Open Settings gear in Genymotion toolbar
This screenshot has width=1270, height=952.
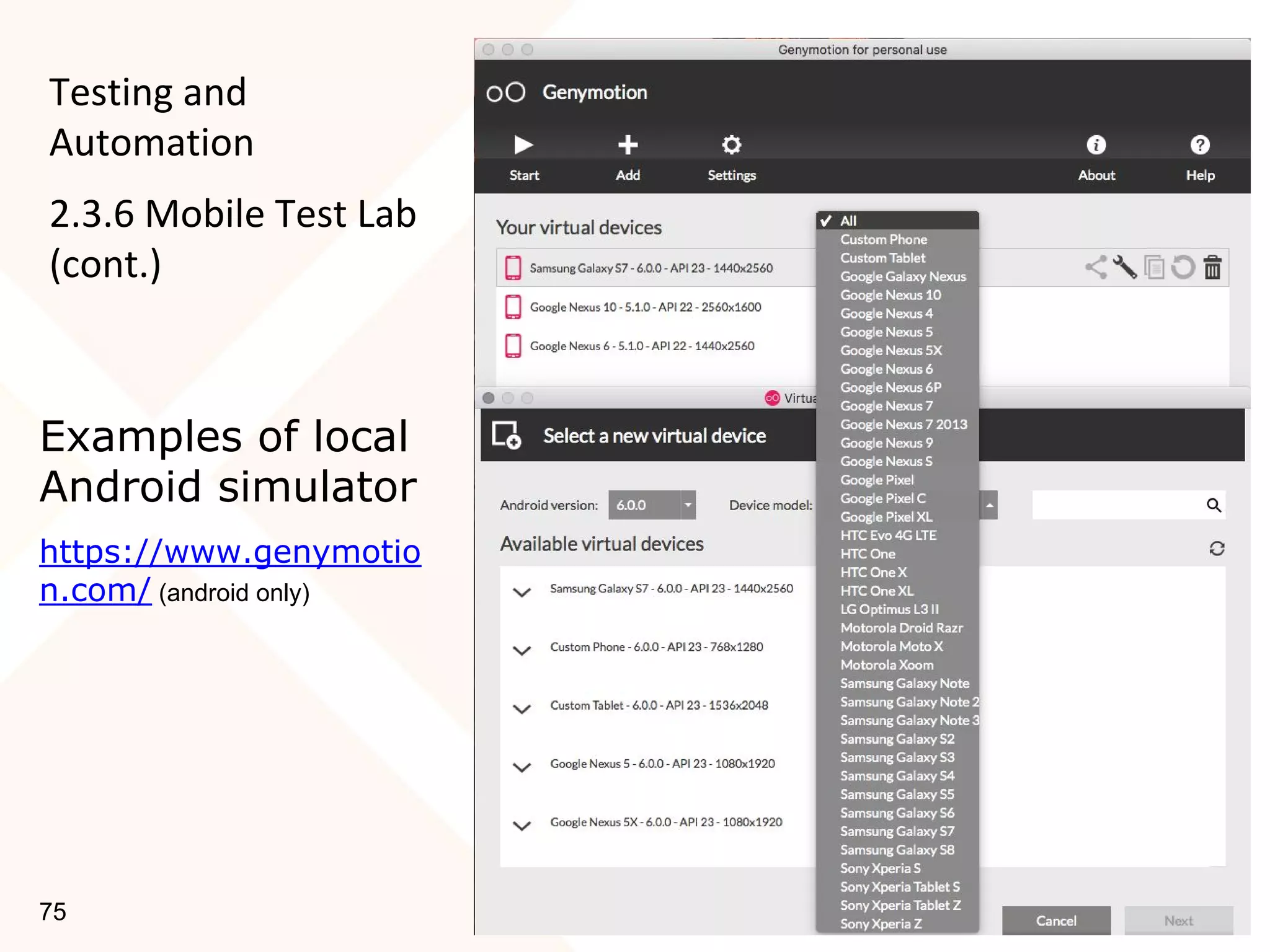pos(732,145)
